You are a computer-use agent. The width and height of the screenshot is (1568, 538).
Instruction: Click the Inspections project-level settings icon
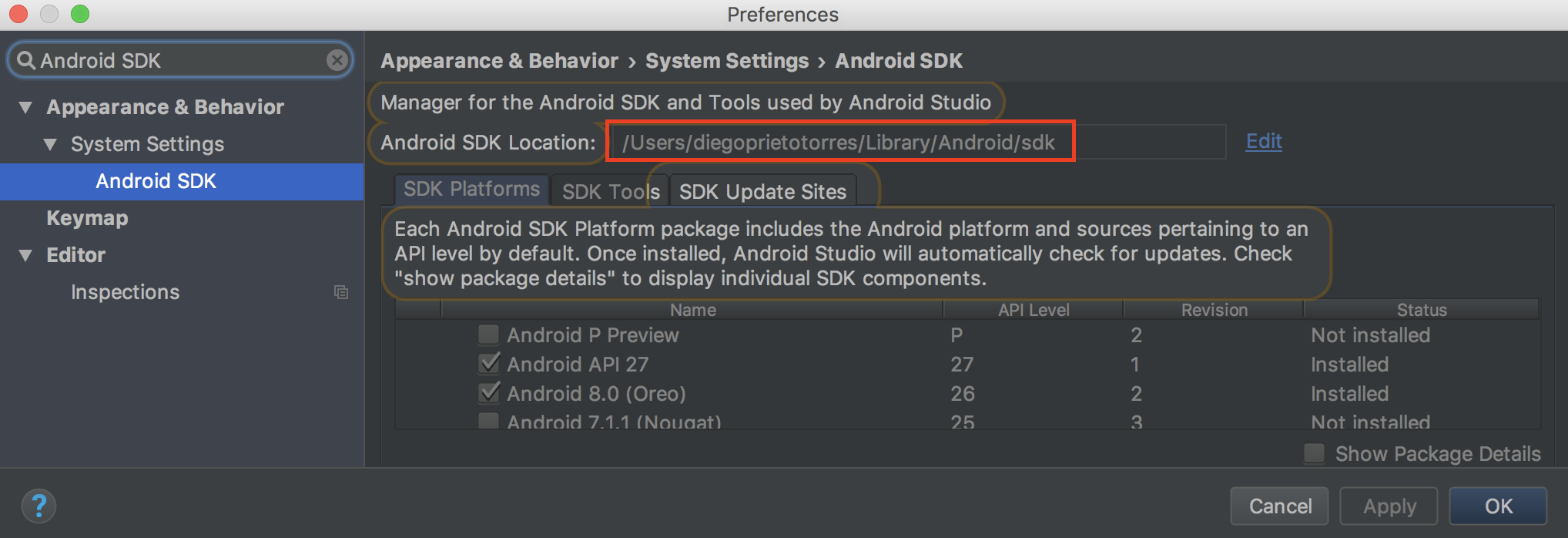pos(340,292)
